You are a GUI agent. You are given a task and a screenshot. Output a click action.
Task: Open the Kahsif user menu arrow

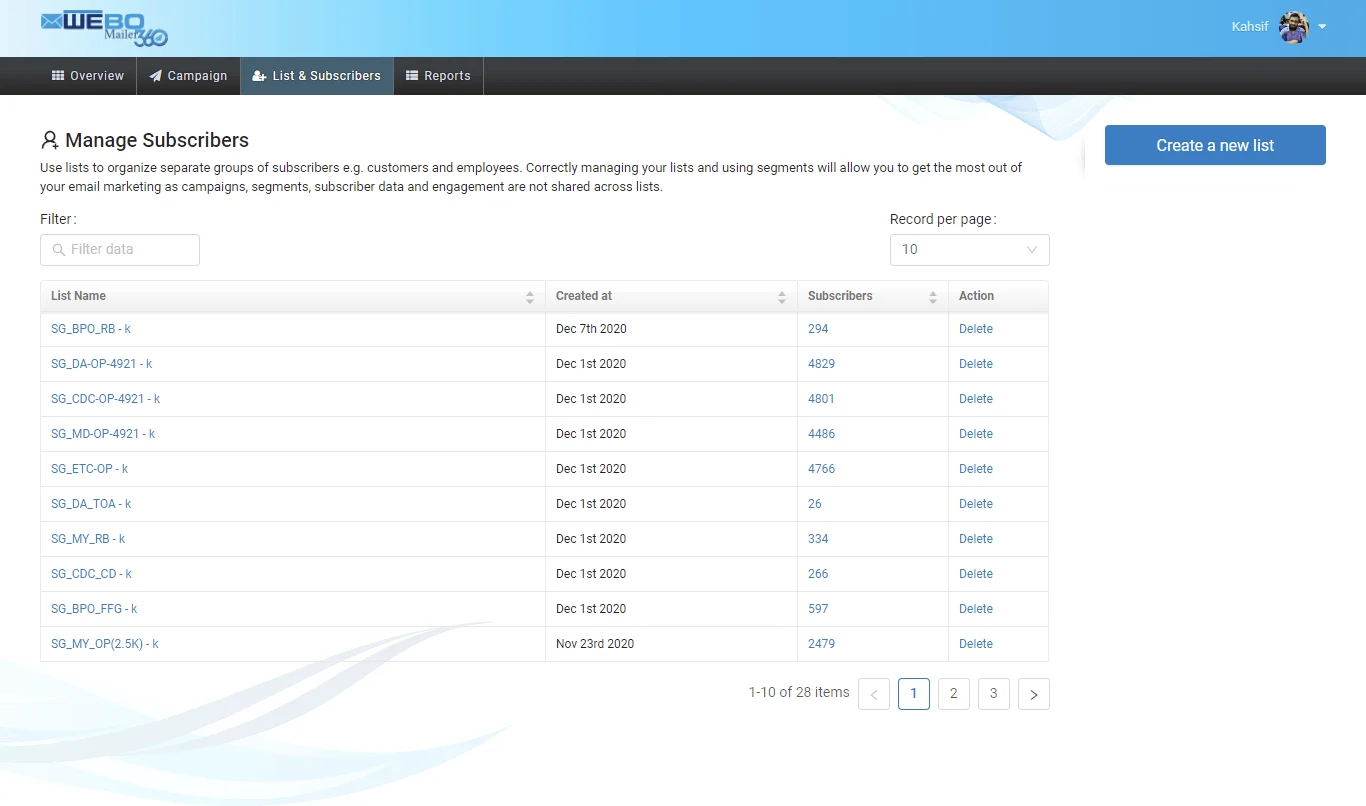(x=1322, y=27)
